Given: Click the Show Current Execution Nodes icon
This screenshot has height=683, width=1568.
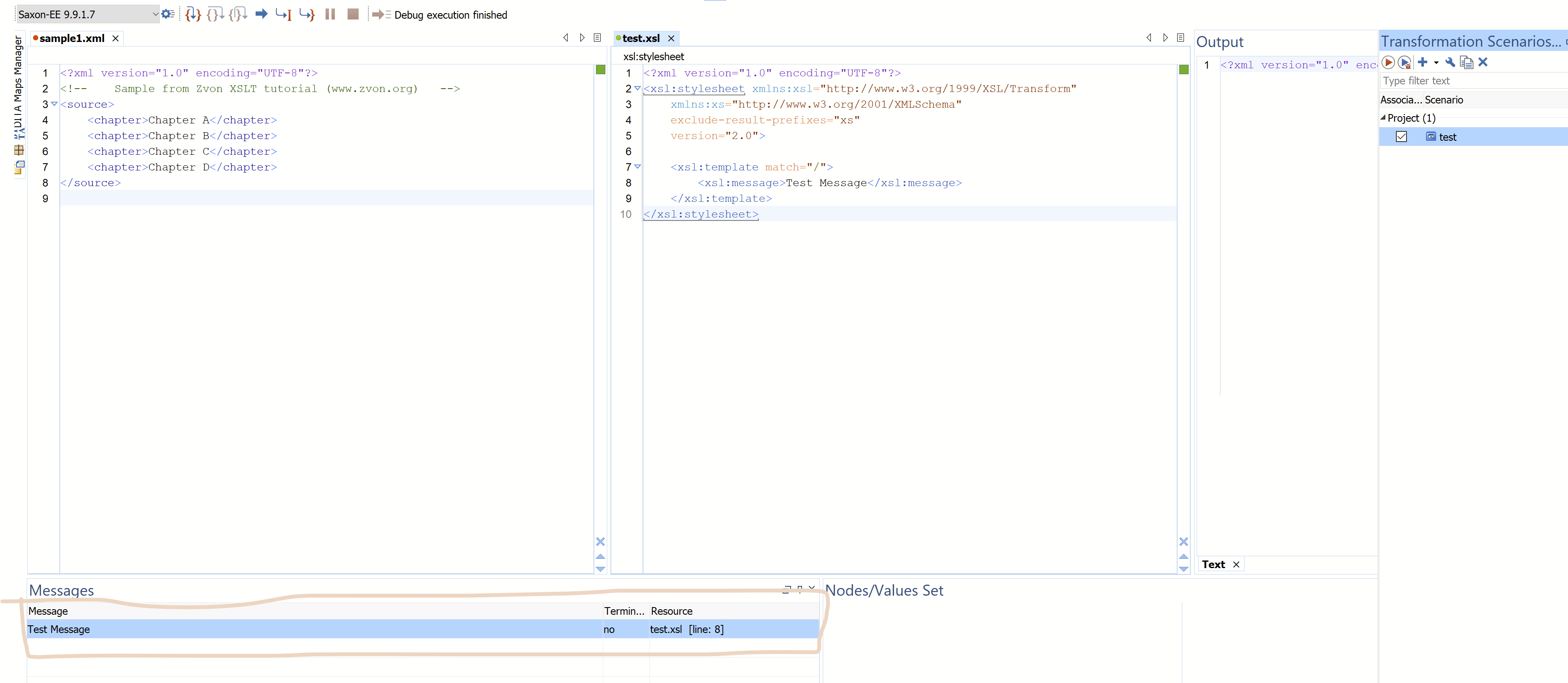Looking at the screenshot, I should [x=381, y=14].
